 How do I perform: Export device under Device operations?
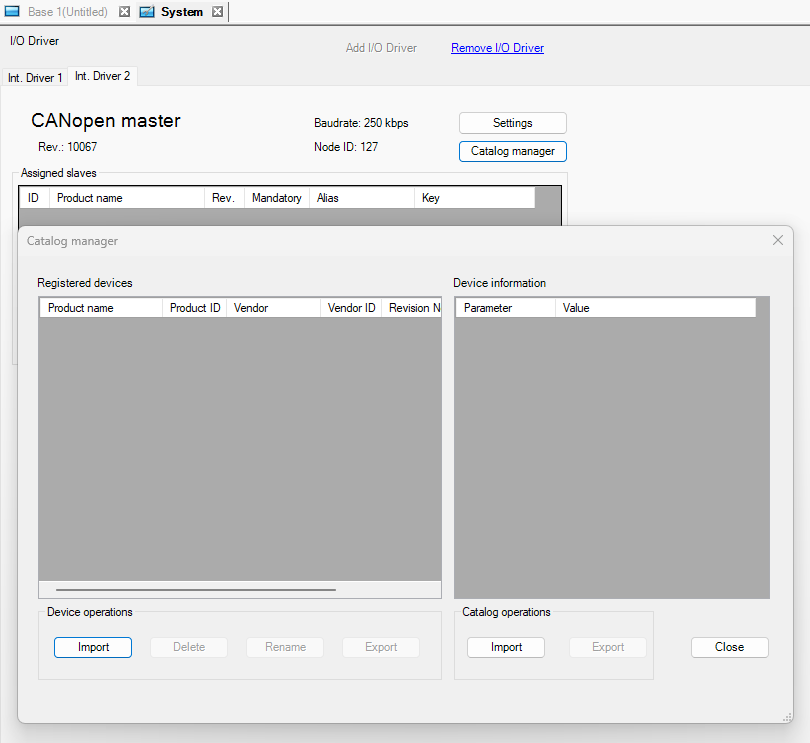381,647
